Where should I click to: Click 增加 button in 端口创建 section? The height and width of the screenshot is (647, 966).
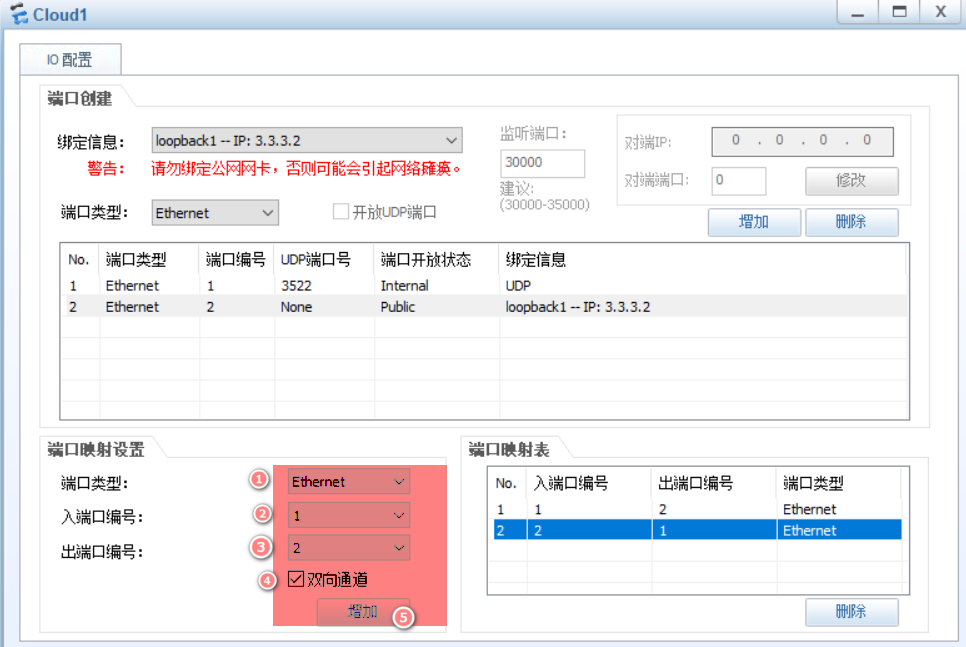click(754, 222)
